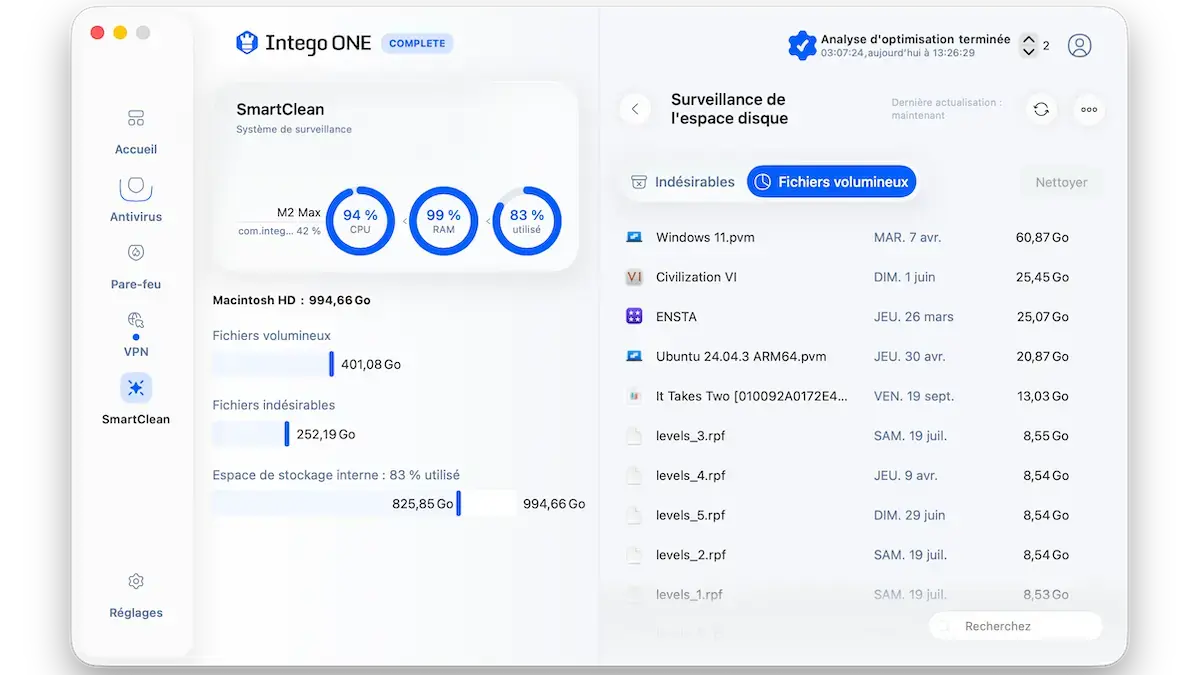This screenshot has width=1200, height=675.
Task: Click the Dernière actualisation : maintenant text
Action: pos(946,109)
